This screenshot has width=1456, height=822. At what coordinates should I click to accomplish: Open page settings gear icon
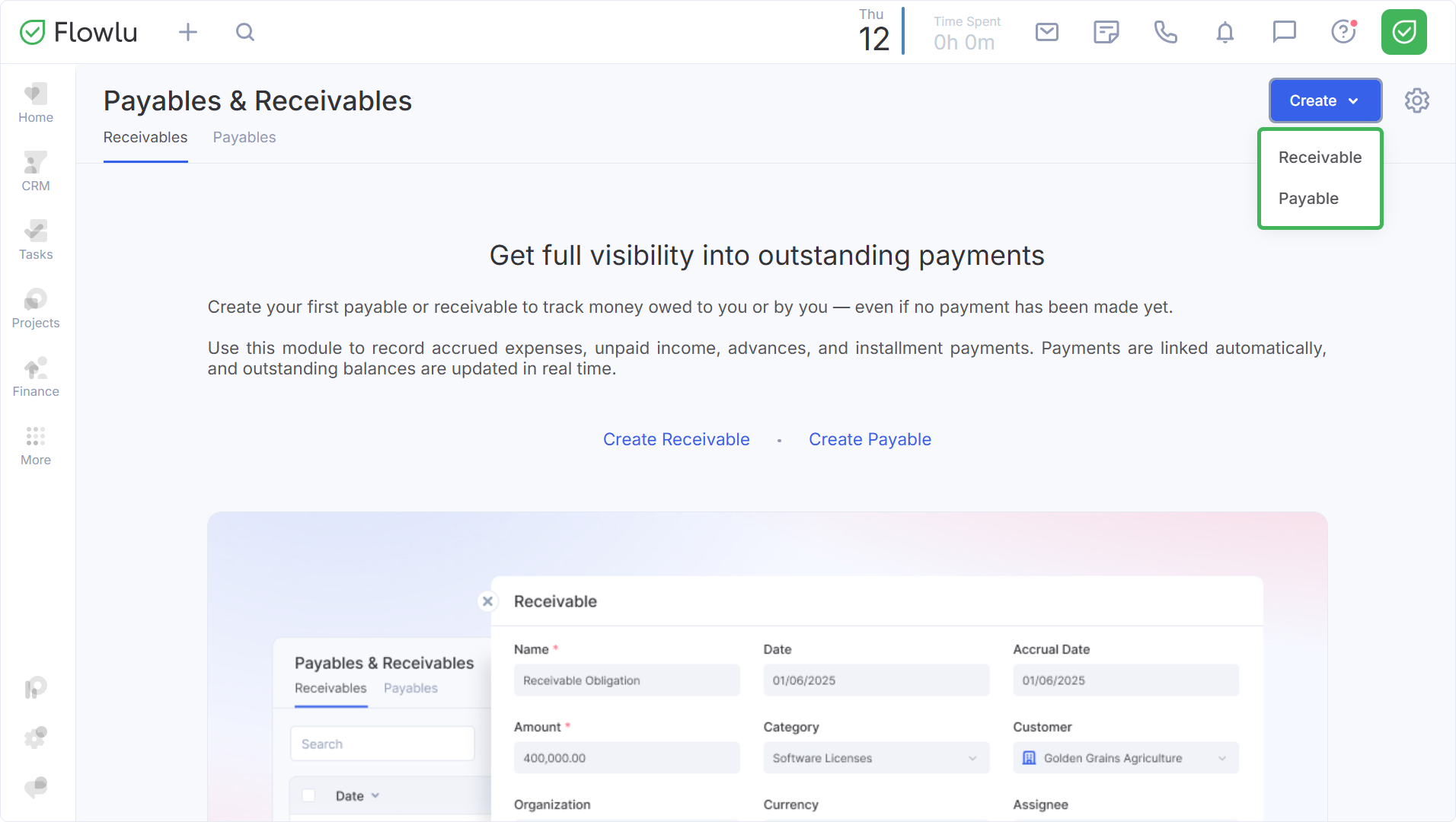pyautogui.click(x=1416, y=100)
